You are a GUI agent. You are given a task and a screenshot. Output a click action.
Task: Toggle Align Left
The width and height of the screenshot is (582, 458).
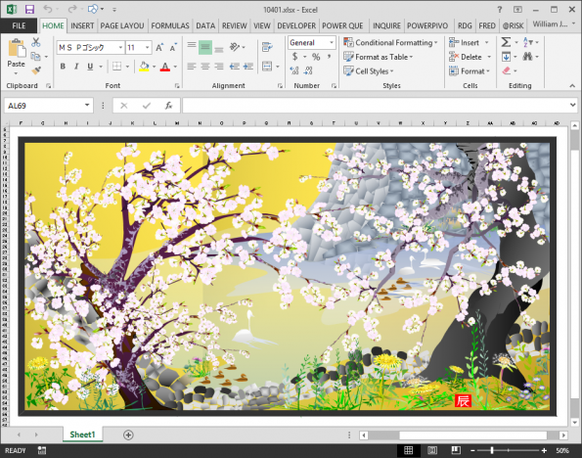point(192,66)
